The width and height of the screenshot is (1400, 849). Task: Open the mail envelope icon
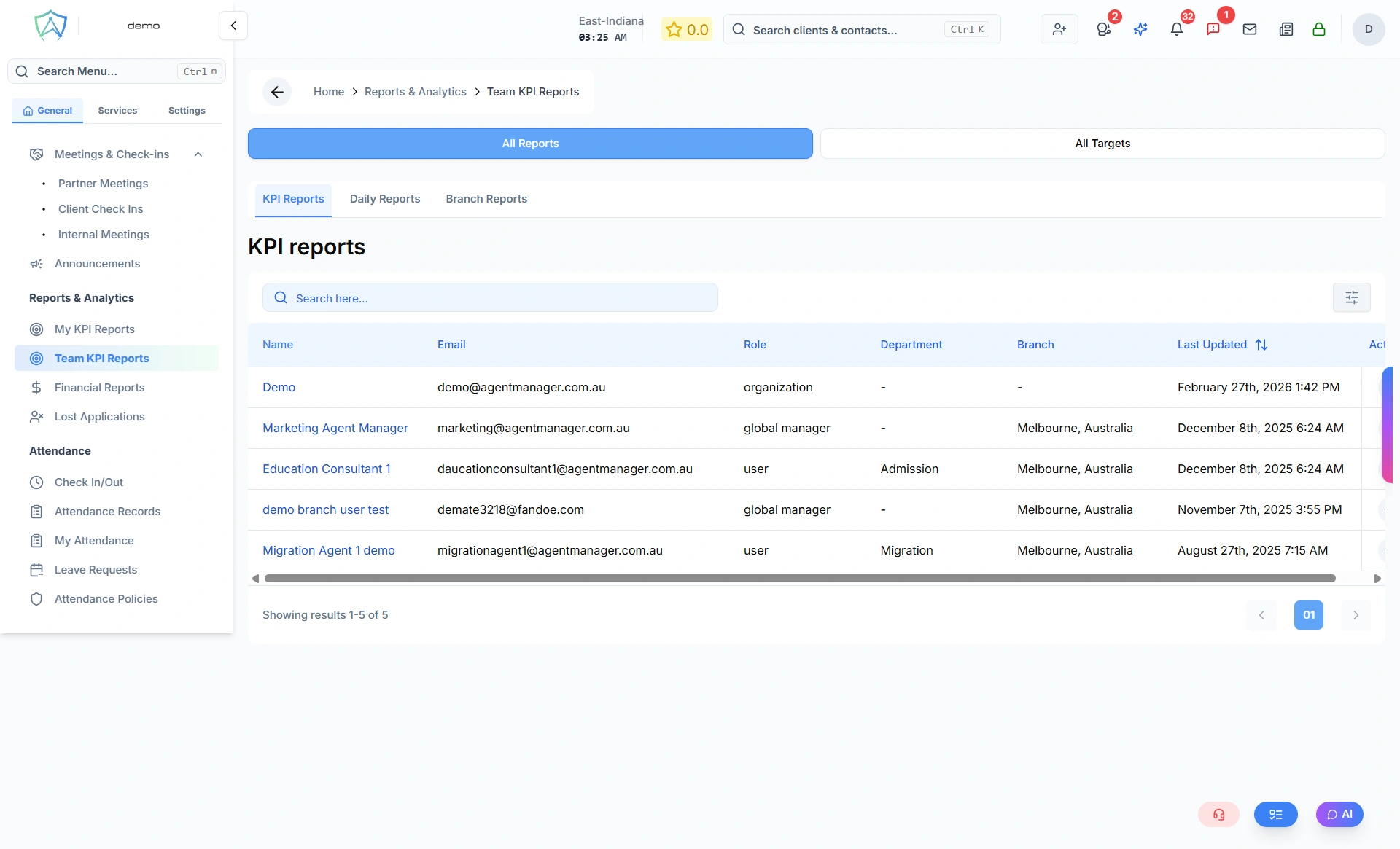(x=1250, y=29)
